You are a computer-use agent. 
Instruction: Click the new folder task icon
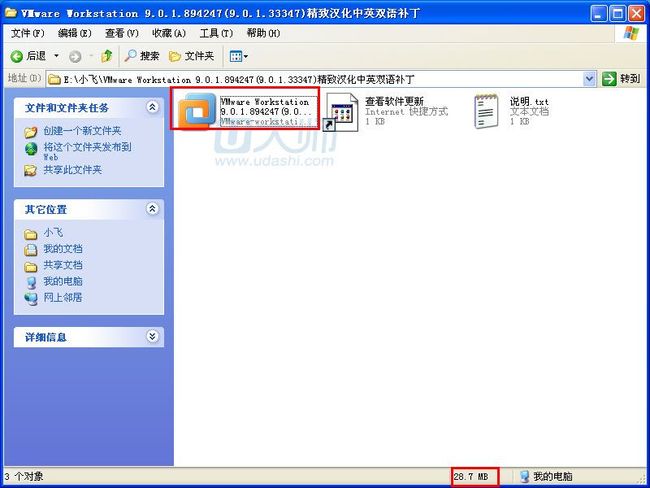30,132
